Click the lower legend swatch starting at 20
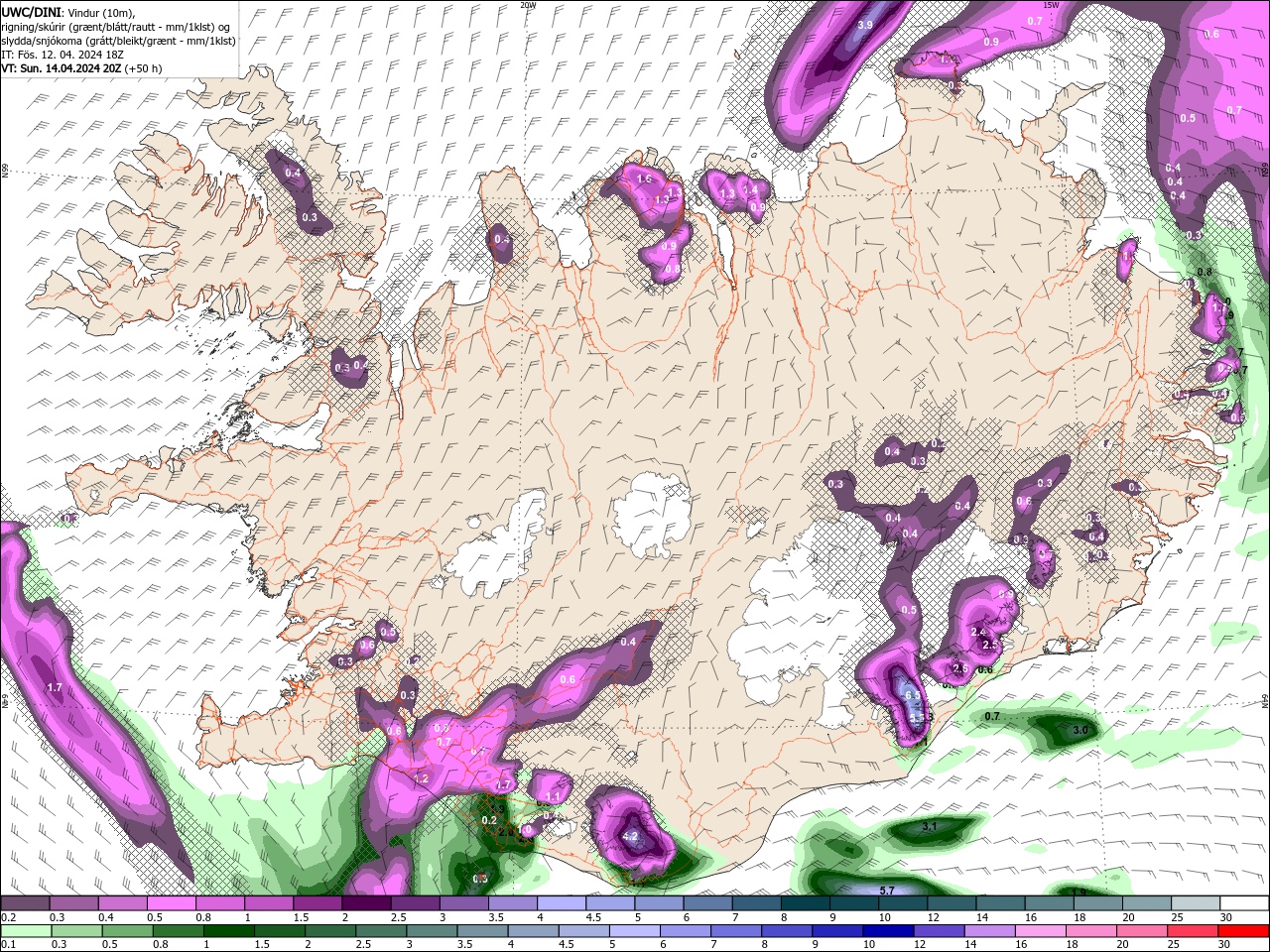The image size is (1270, 952). coord(1142,931)
